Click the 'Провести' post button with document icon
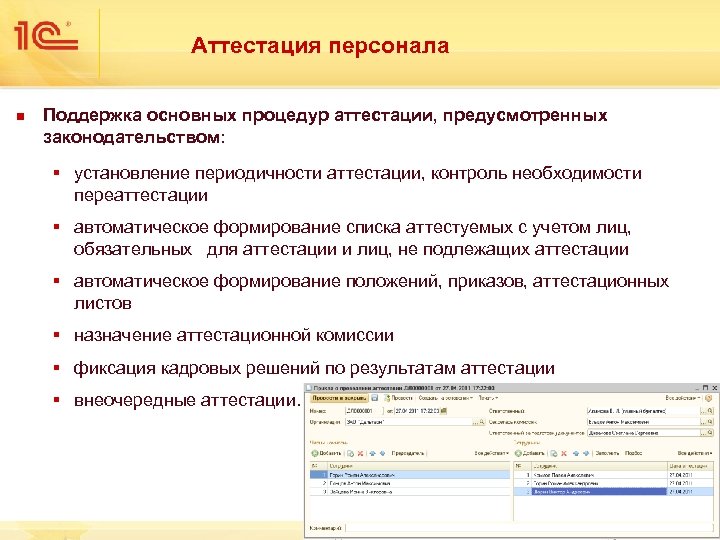The height and width of the screenshot is (540, 720). click(x=399, y=398)
